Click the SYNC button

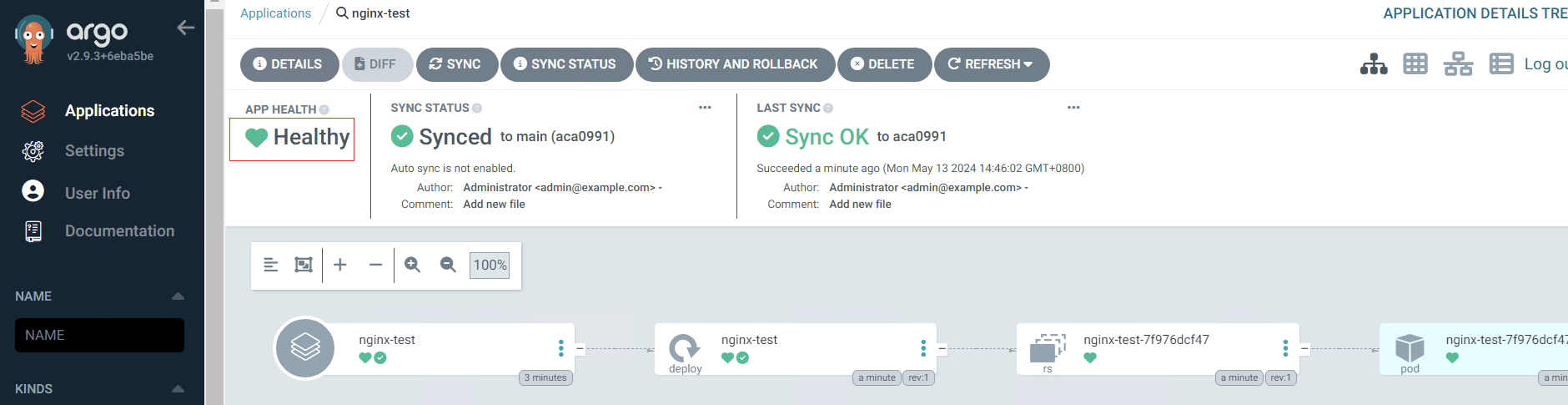click(456, 64)
